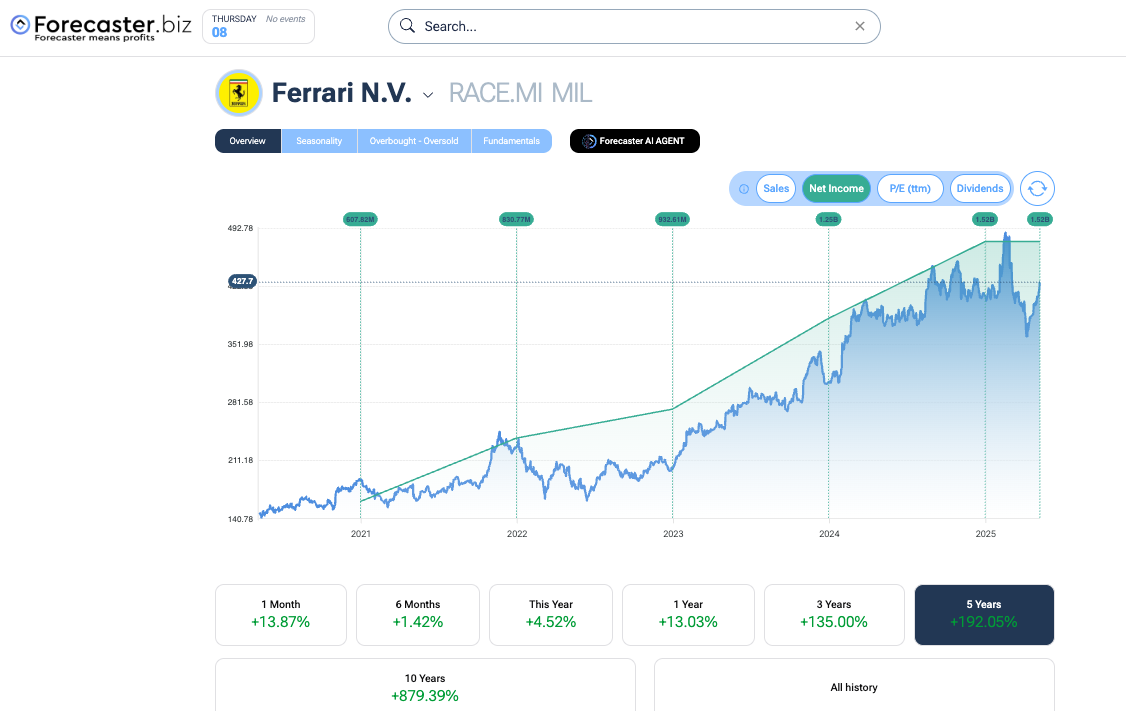Click the search magnifier icon

coord(407,26)
